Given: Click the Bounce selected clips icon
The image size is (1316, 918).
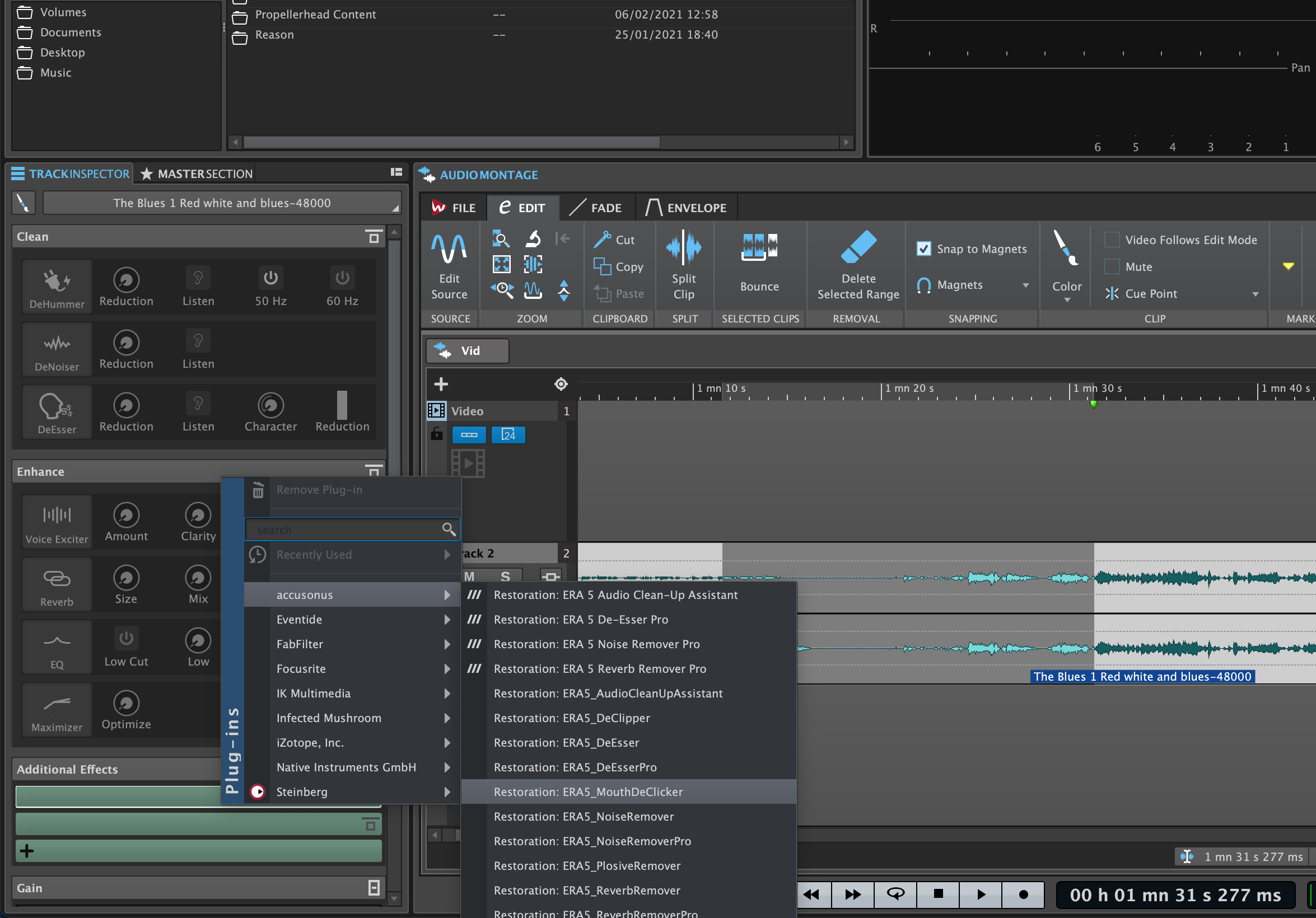Looking at the screenshot, I should coord(759,247).
